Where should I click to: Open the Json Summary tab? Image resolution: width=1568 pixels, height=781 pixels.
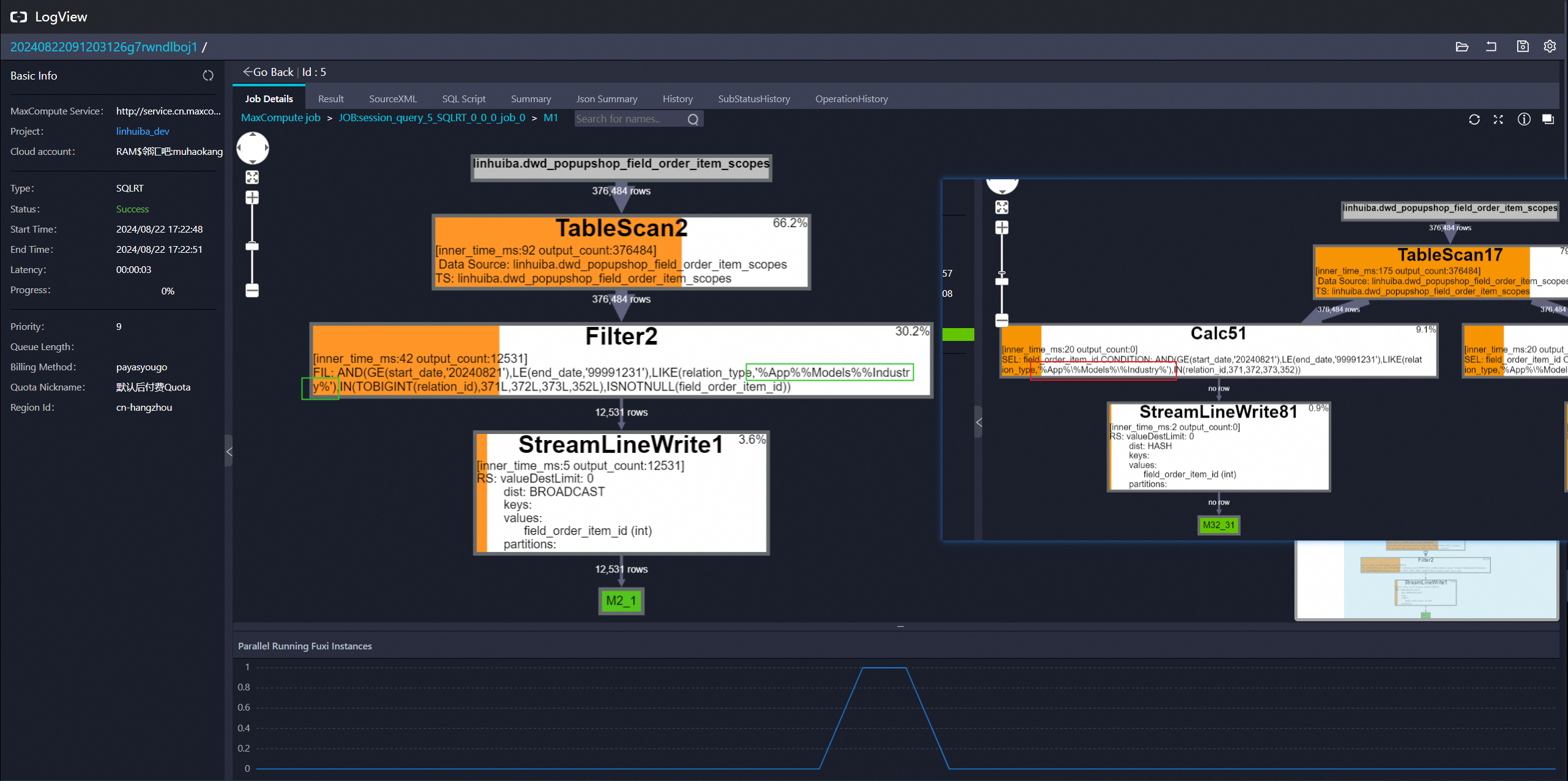pos(607,99)
